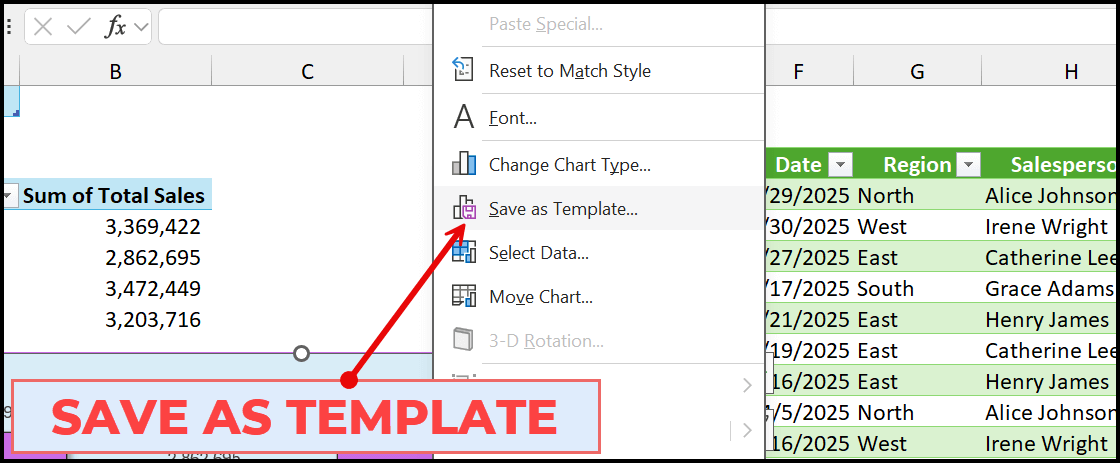Screen dimensions: 1120x463
Task: Confirm formula entry with the checkmark
Action: (x=78, y=27)
